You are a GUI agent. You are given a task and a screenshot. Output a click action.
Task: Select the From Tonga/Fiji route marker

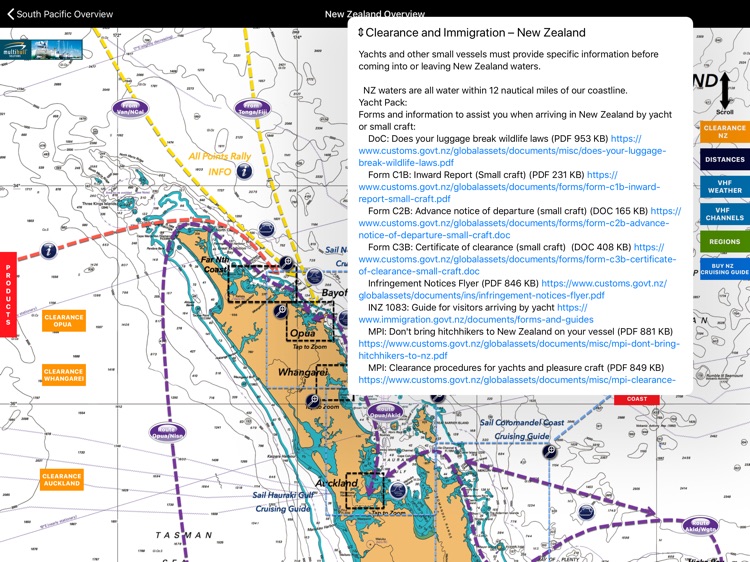tap(253, 109)
